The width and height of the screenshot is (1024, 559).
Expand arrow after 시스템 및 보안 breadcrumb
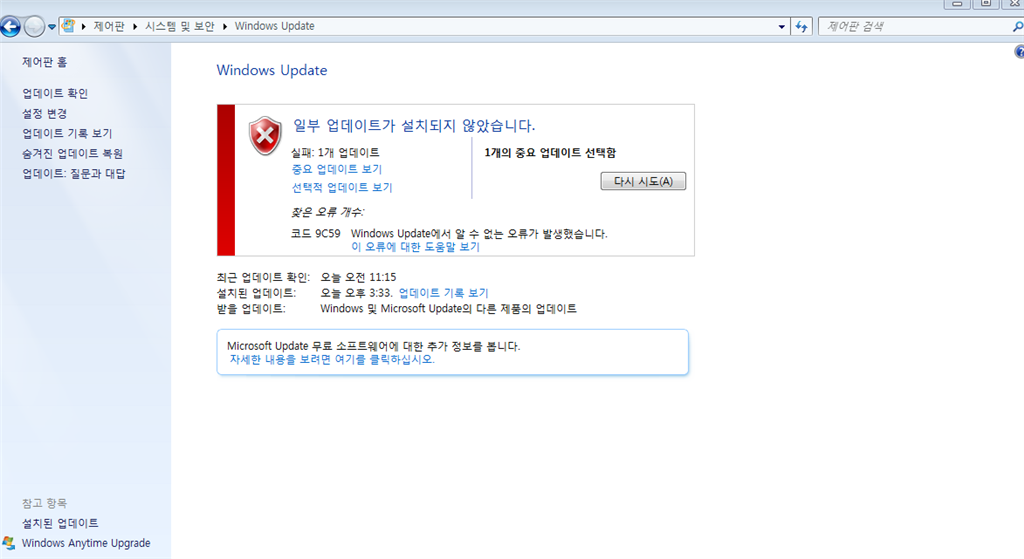225,26
